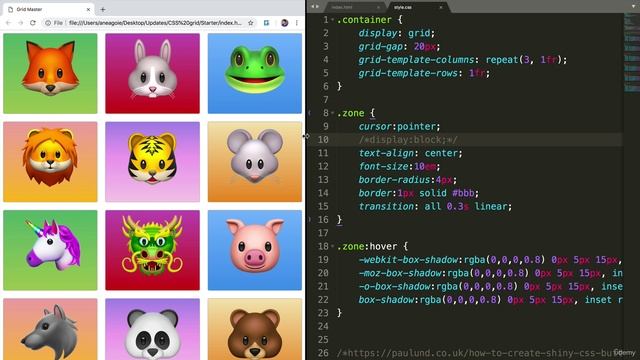Screen dimensions: 640x360
Task: Place cursor on 'display: grid;' line
Action: (396, 33)
